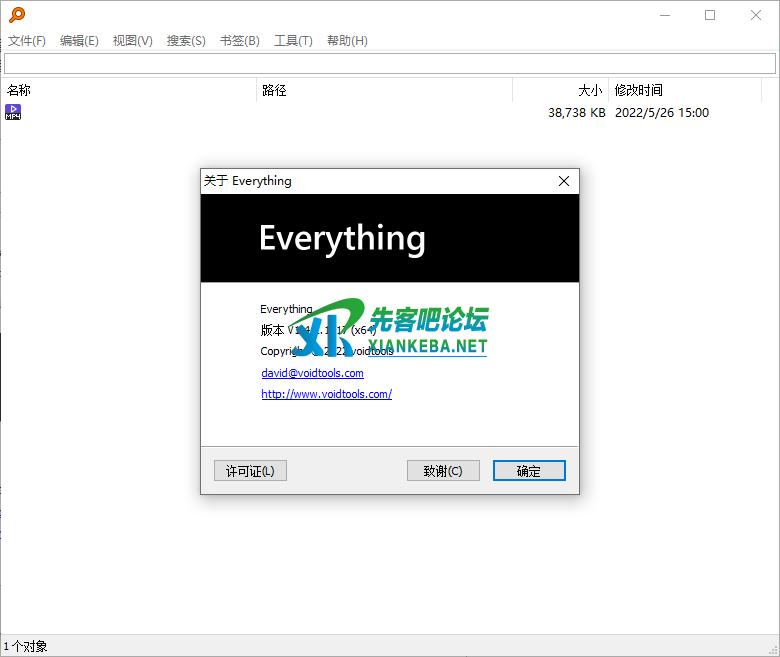This screenshot has width=780, height=657.
Task: Open the 视图(V) menu
Action: (x=132, y=41)
